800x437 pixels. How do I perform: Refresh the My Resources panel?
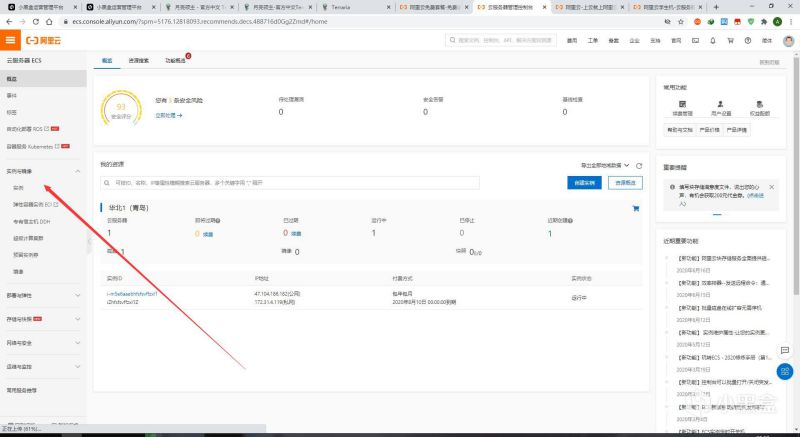tap(639, 166)
